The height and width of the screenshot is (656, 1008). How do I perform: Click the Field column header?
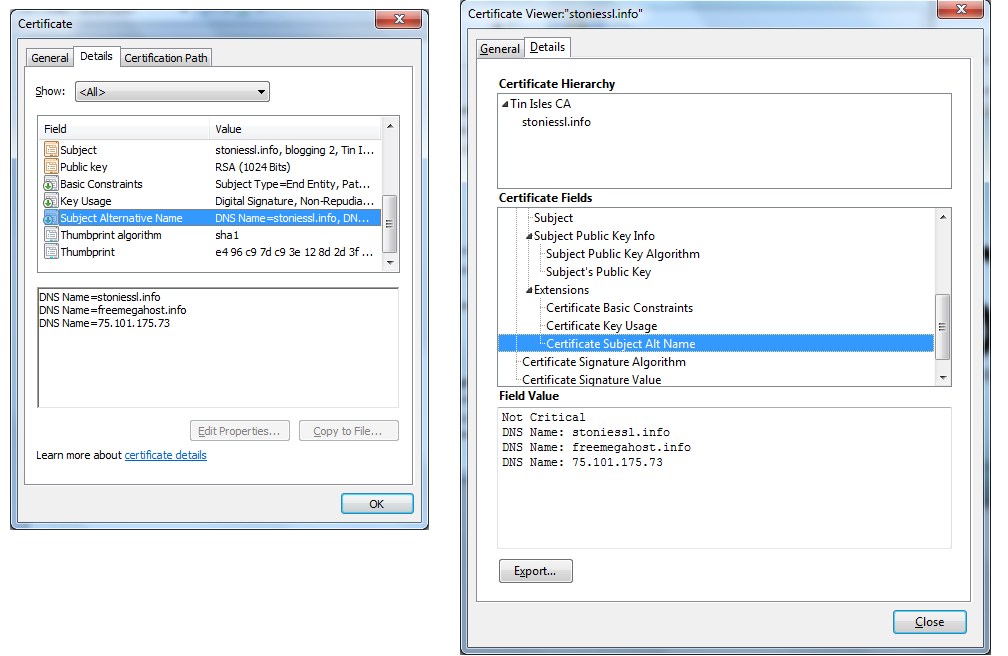click(x=124, y=129)
